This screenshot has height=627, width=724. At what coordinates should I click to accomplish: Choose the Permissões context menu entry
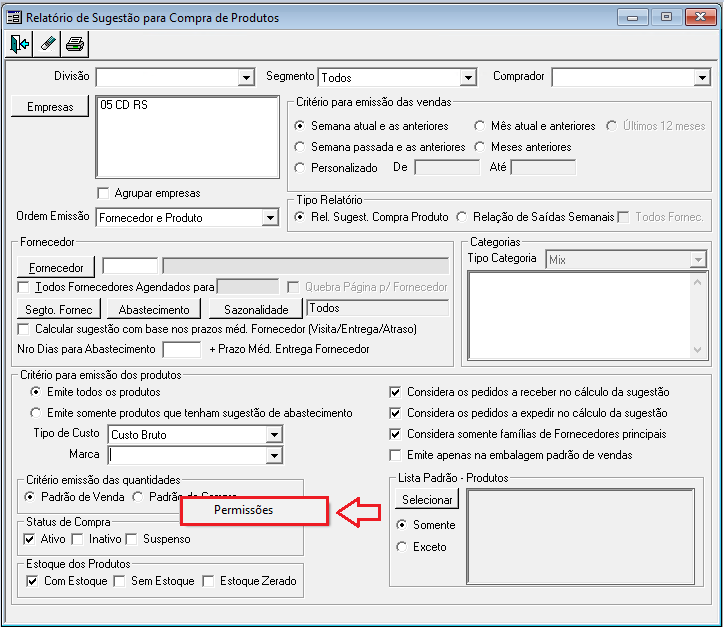pyautogui.click(x=254, y=510)
